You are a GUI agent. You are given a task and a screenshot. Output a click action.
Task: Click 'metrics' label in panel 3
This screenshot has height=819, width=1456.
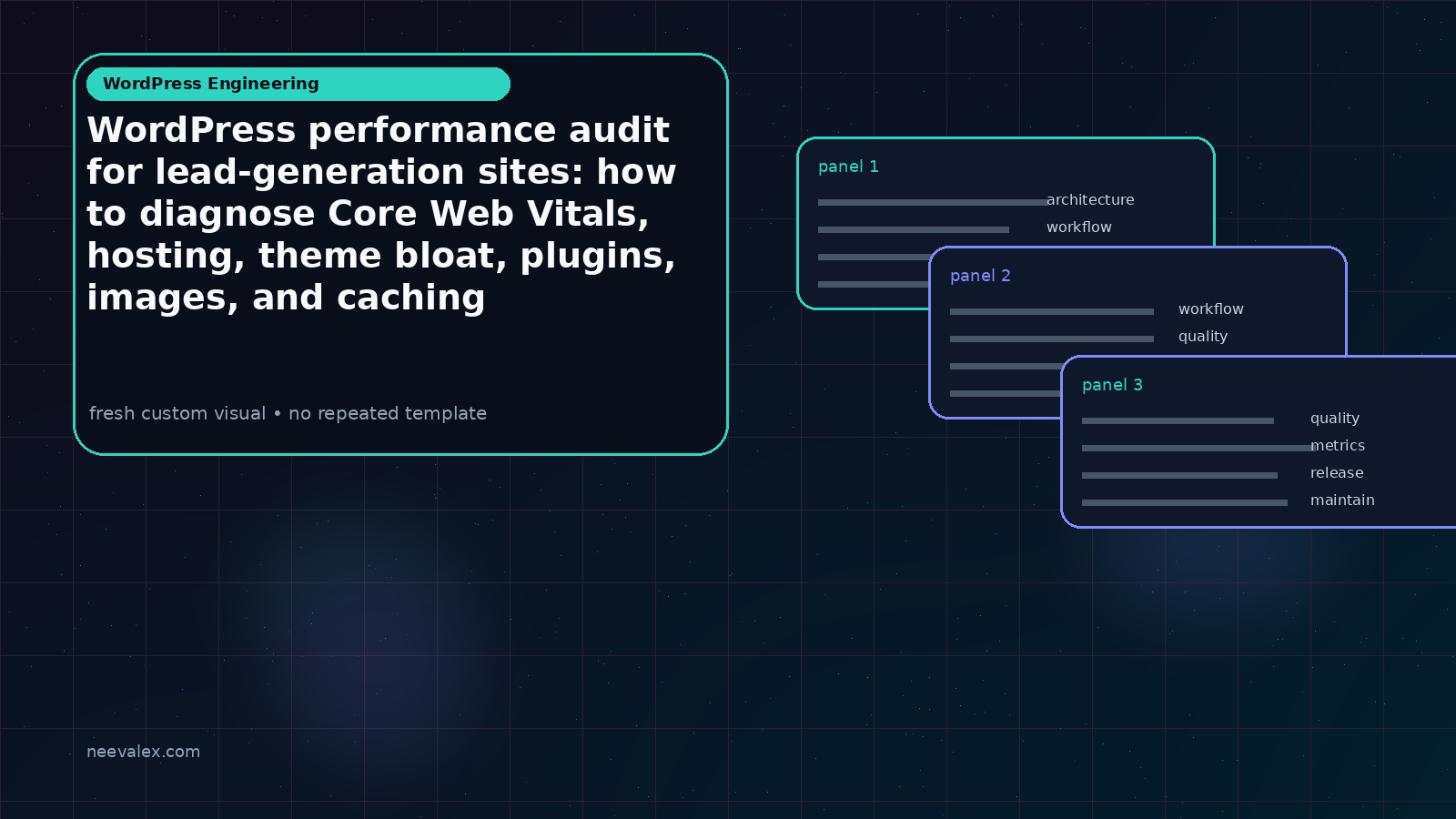[x=1338, y=445]
